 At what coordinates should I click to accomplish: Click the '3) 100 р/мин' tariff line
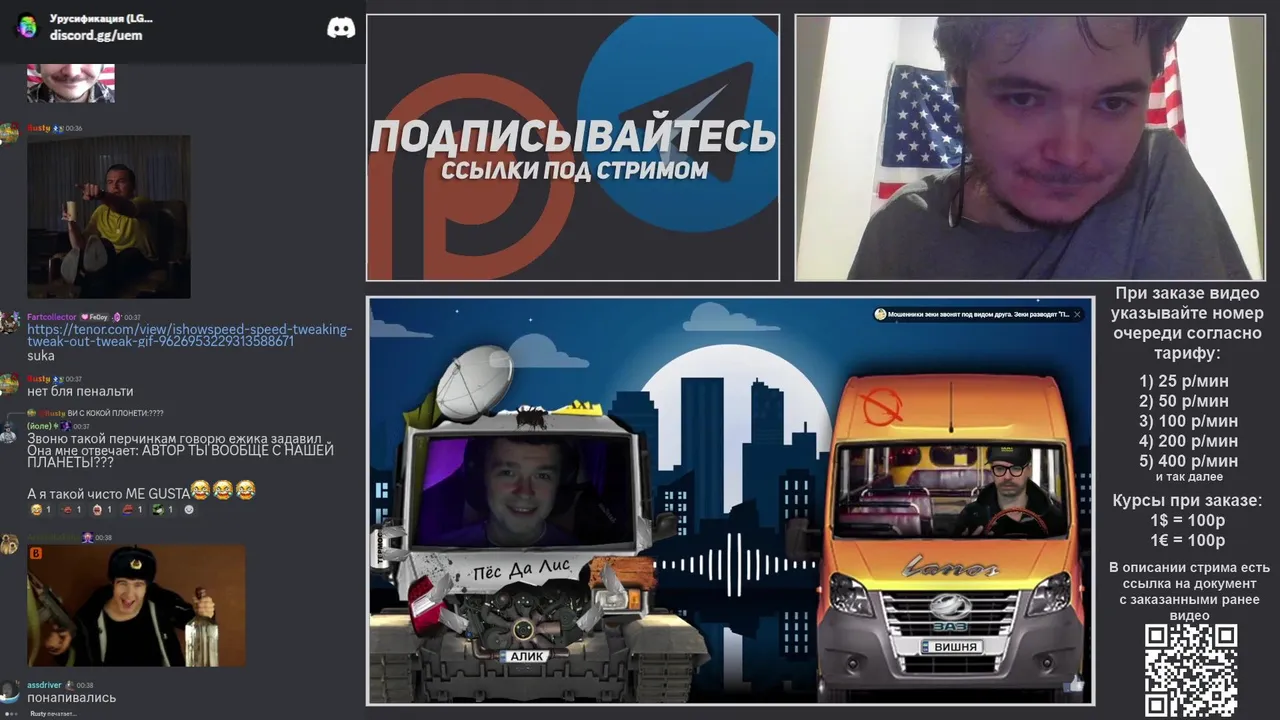point(1188,421)
